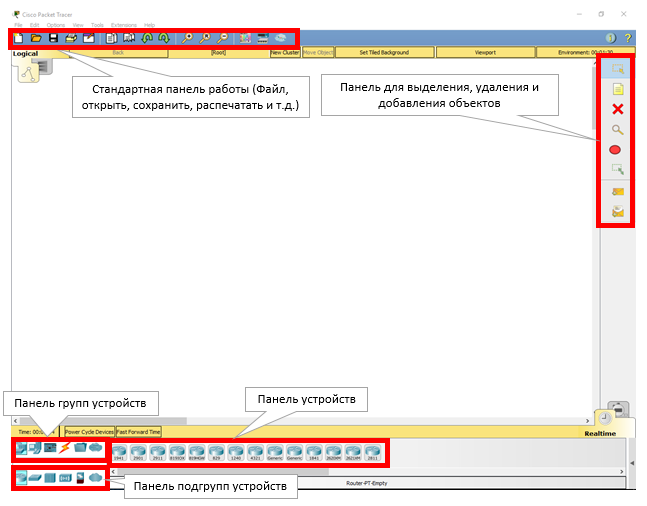Choose the Security subgroup icon
Viewport: 647px width, 506px height.
coord(80,478)
